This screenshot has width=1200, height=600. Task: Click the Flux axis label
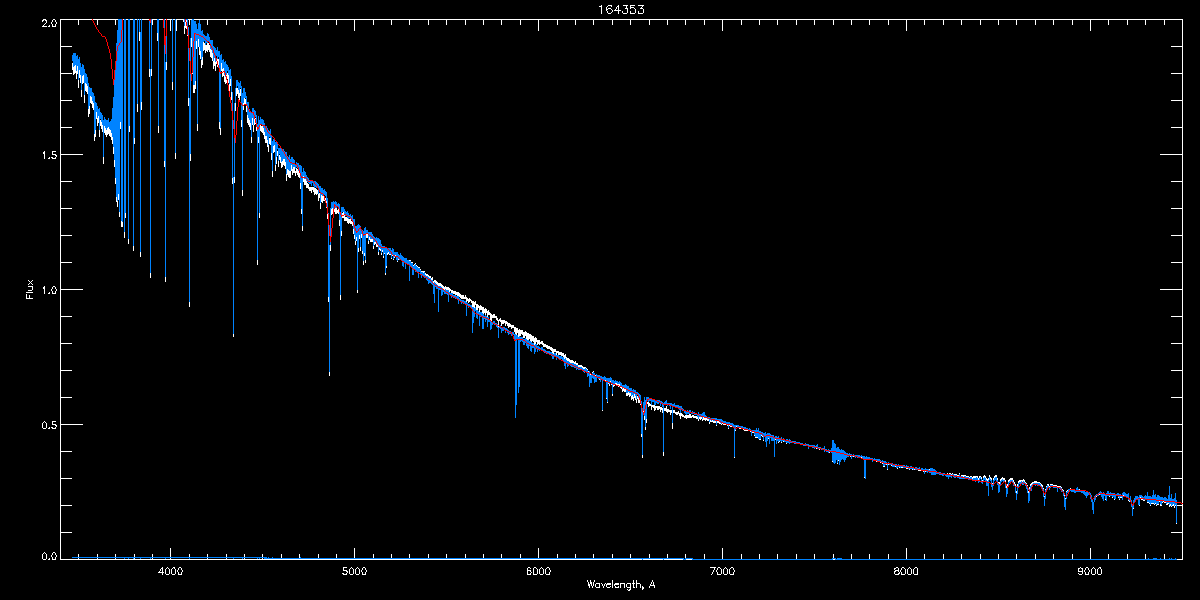pos(30,290)
